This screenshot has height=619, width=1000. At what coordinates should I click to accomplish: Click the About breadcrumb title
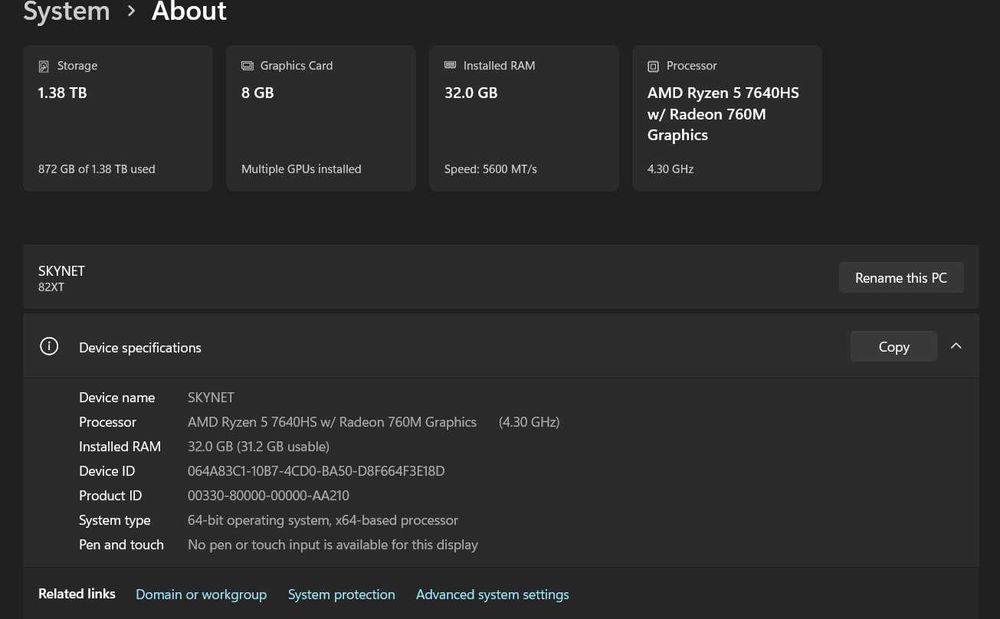[x=189, y=11]
